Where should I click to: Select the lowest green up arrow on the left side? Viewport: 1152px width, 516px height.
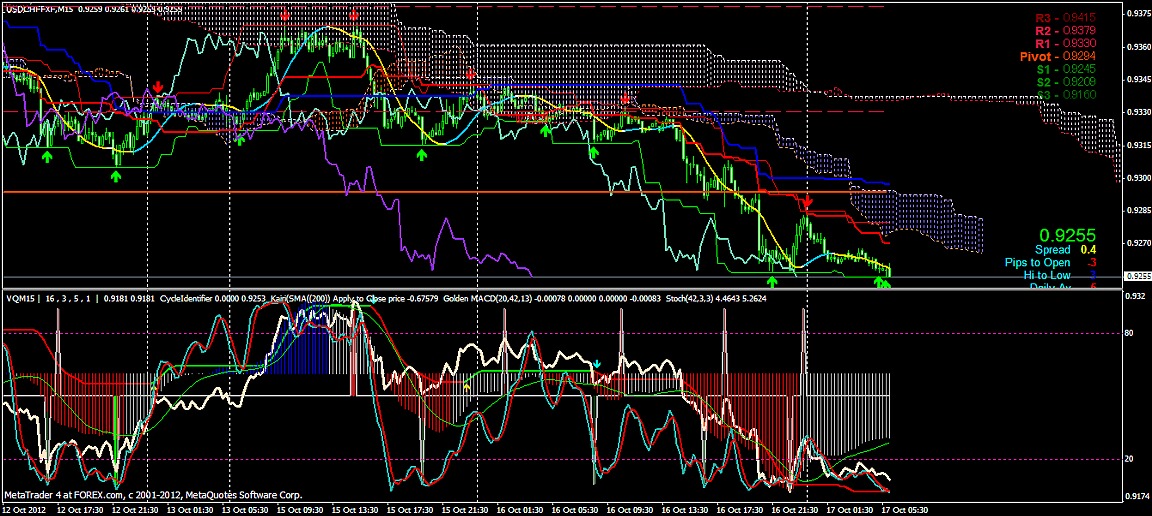(x=116, y=176)
